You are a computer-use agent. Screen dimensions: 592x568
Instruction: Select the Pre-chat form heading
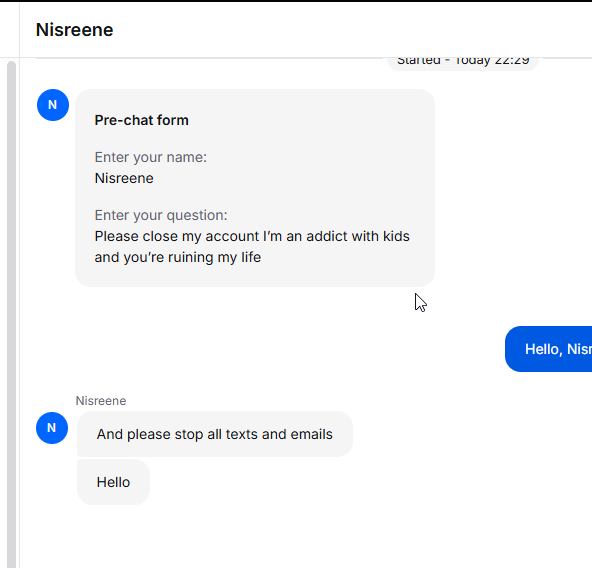coord(142,120)
